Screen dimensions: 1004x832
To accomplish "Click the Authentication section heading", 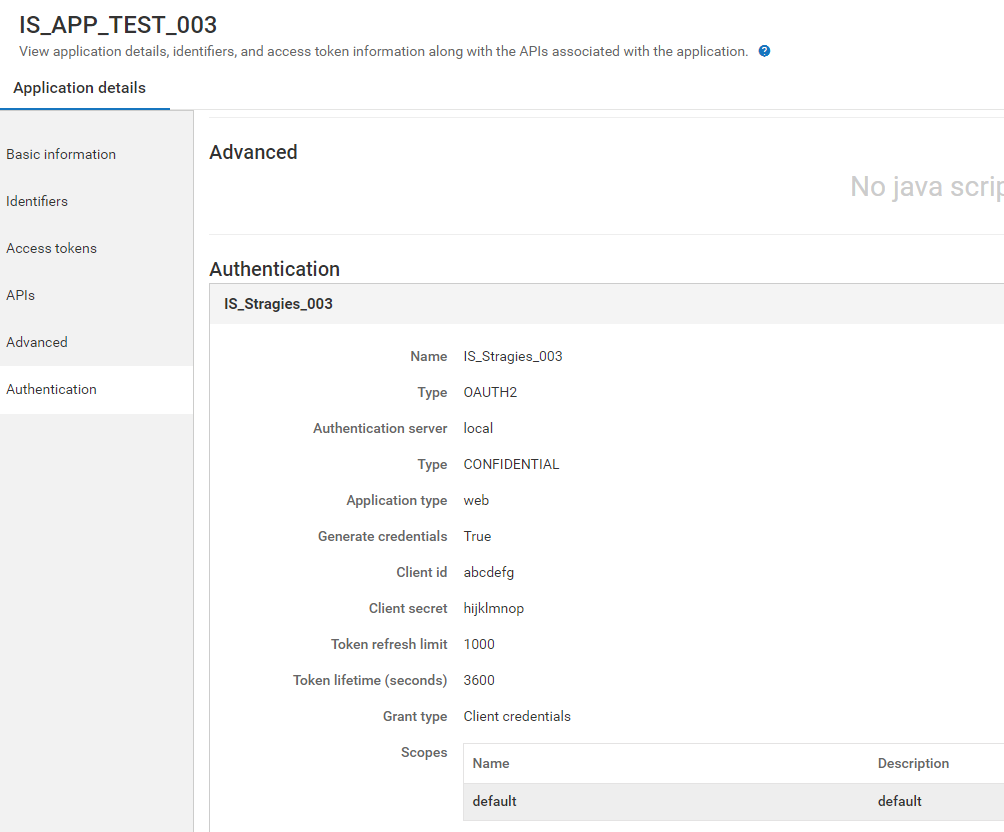I will coord(275,269).
